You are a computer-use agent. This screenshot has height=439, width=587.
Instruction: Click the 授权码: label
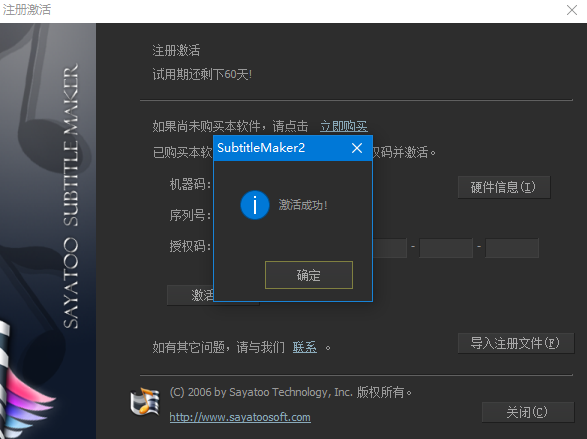[190, 246]
